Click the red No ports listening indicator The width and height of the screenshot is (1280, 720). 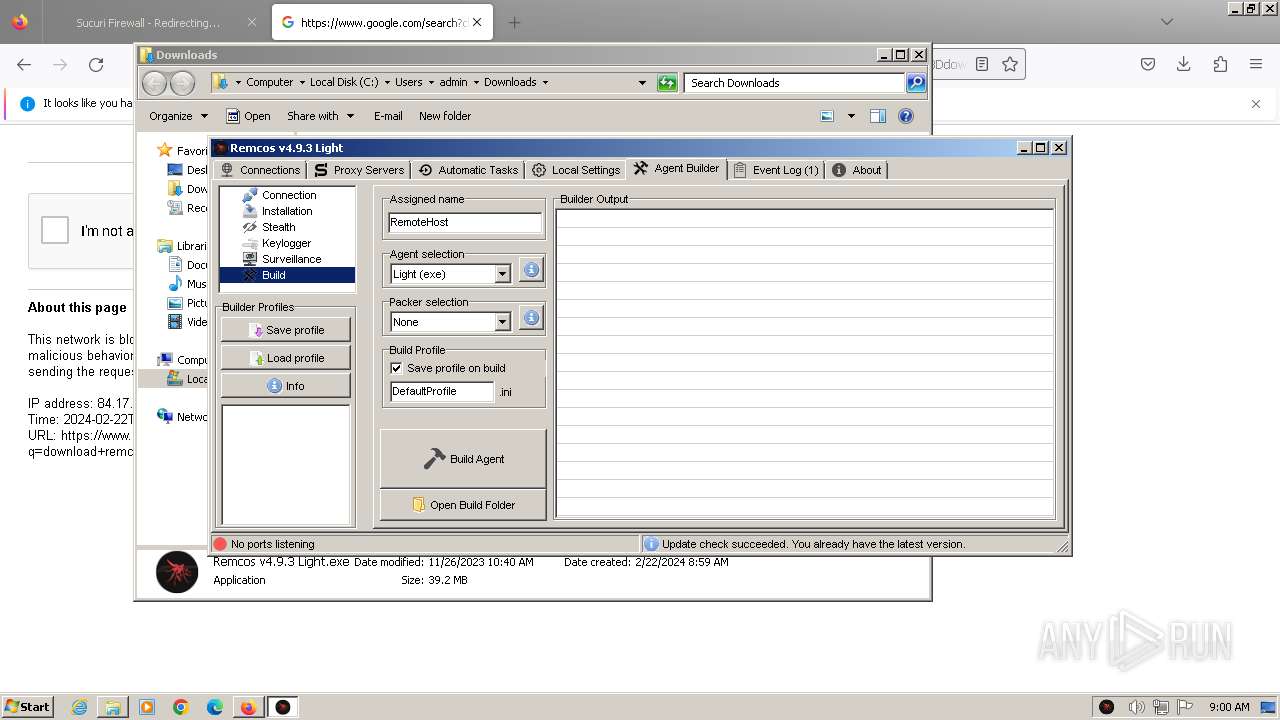(220, 544)
